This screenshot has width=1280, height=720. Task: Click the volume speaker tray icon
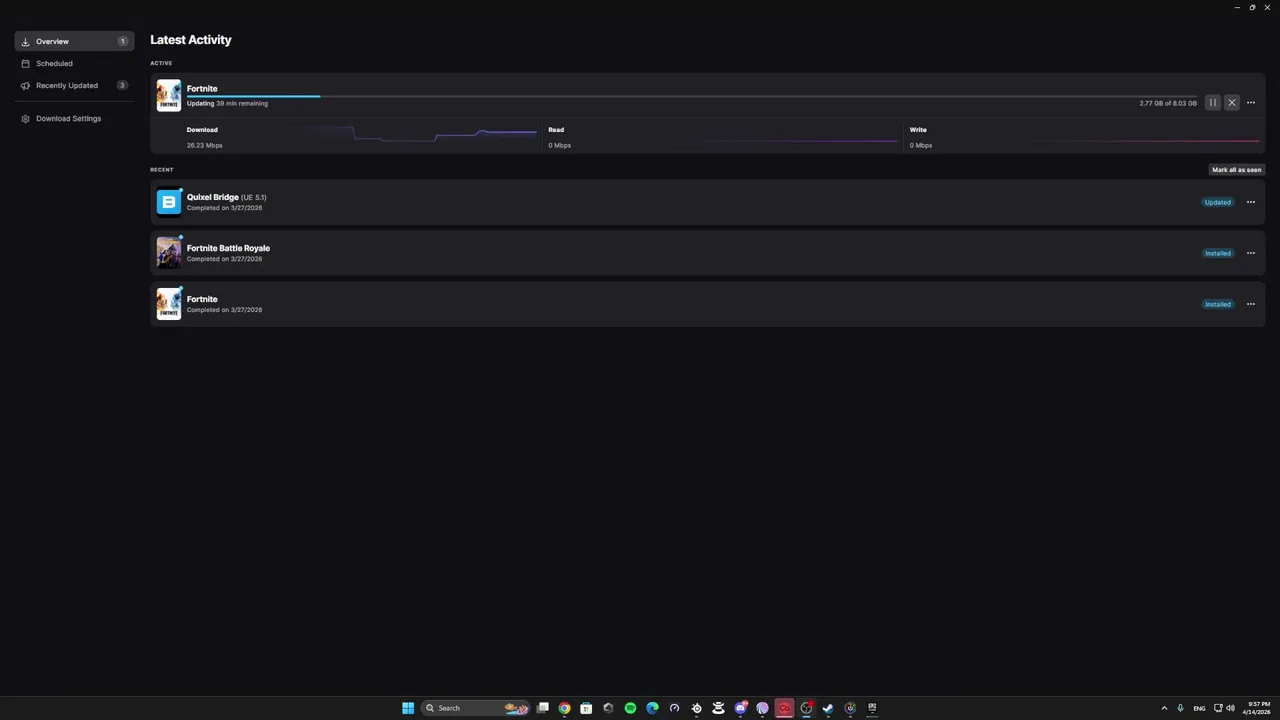[1230, 708]
